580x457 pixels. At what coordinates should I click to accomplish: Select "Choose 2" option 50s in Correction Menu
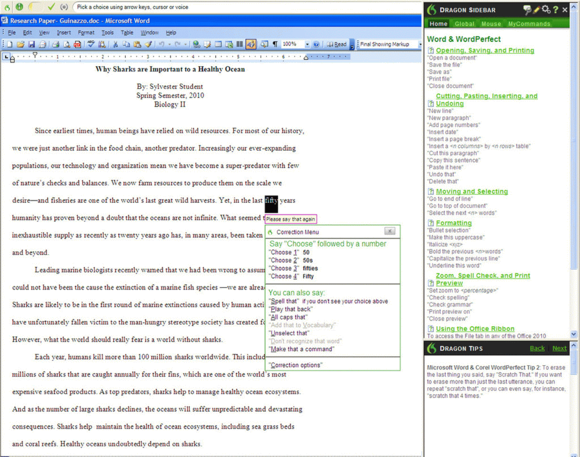point(291,260)
